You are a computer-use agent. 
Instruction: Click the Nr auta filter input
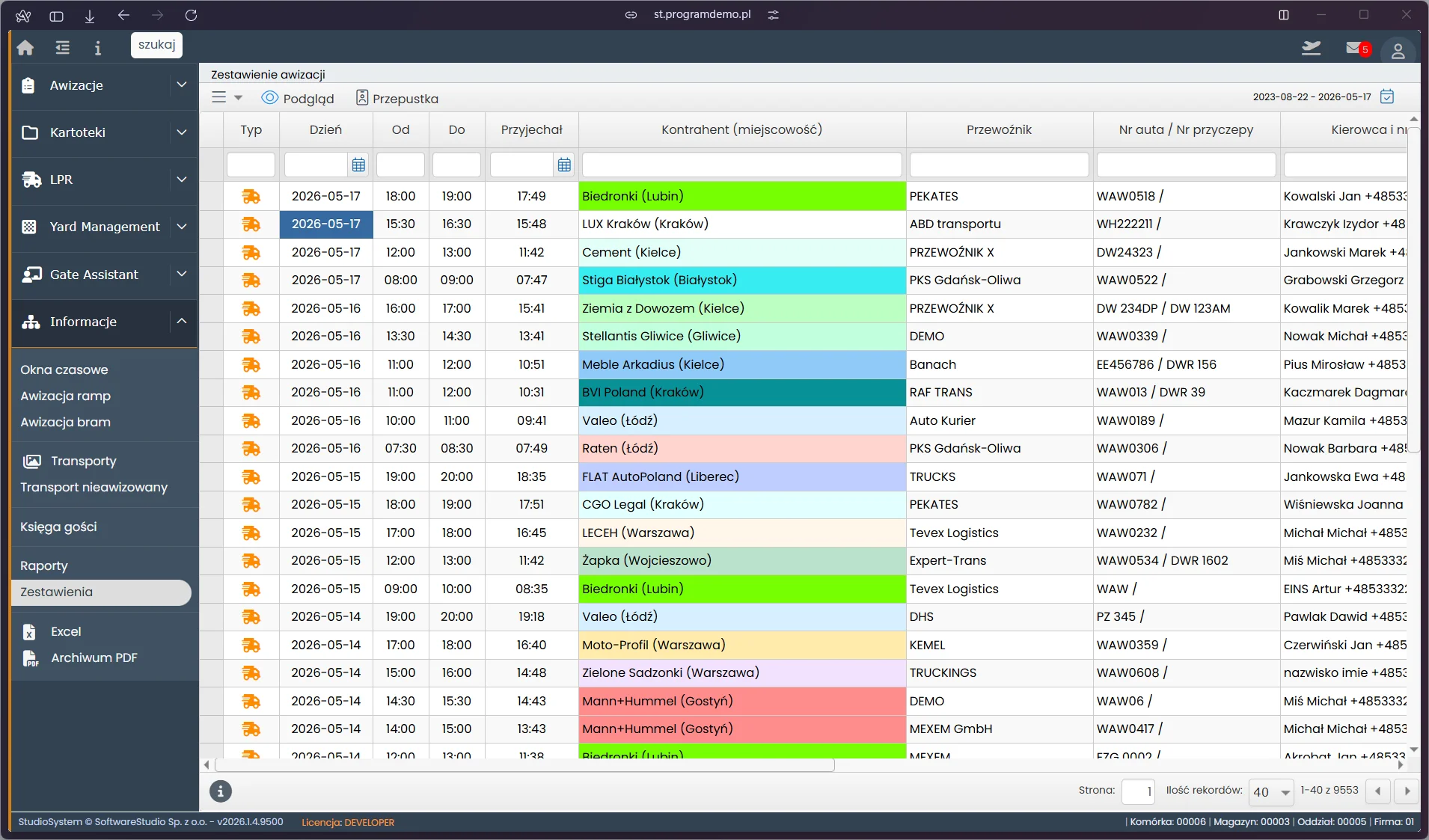pos(1186,165)
